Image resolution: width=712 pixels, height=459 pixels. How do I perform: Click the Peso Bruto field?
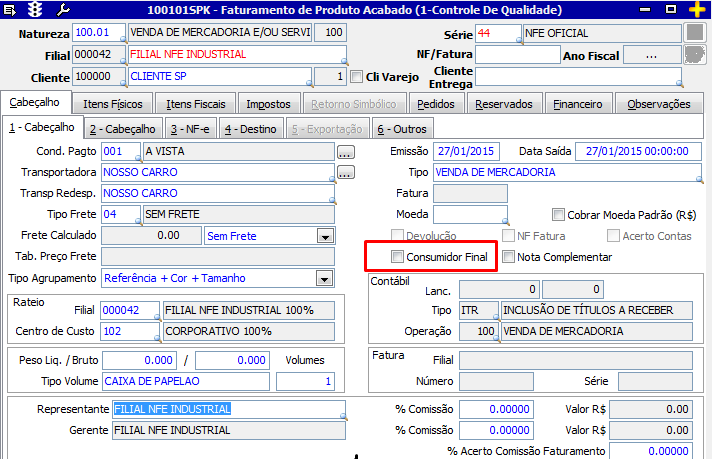pyautogui.click(x=232, y=360)
